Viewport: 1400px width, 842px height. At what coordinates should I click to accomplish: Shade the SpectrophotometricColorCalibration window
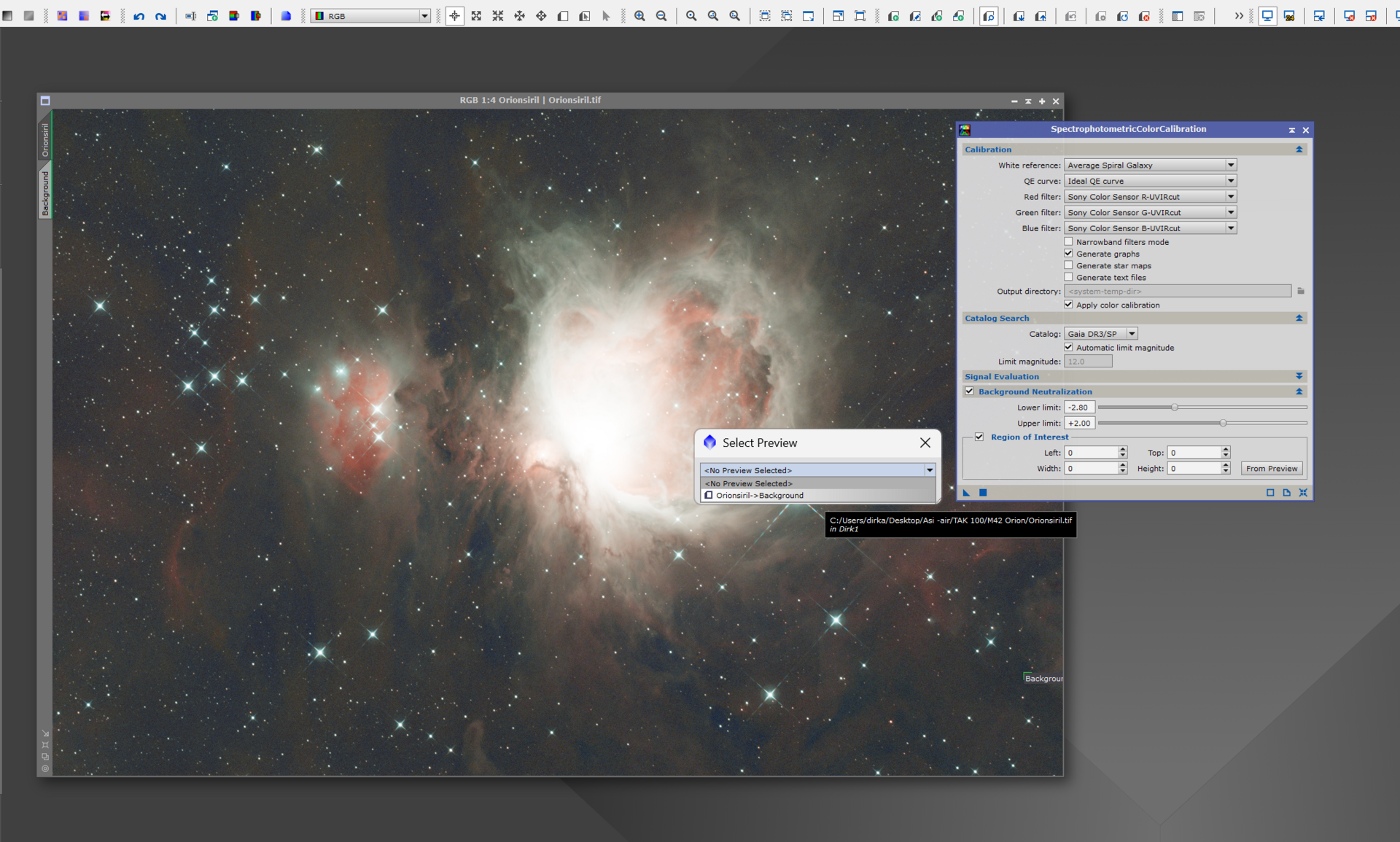pyautogui.click(x=1291, y=130)
